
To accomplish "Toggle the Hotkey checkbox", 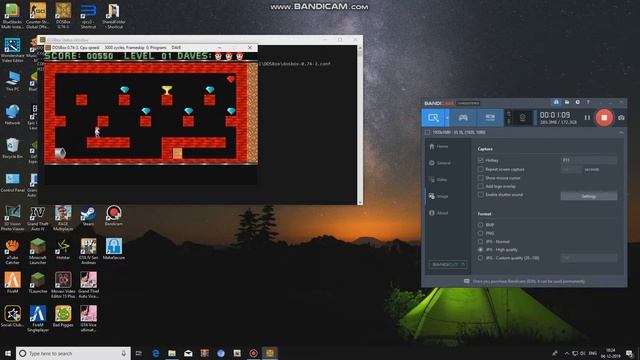I will pyautogui.click(x=480, y=160).
